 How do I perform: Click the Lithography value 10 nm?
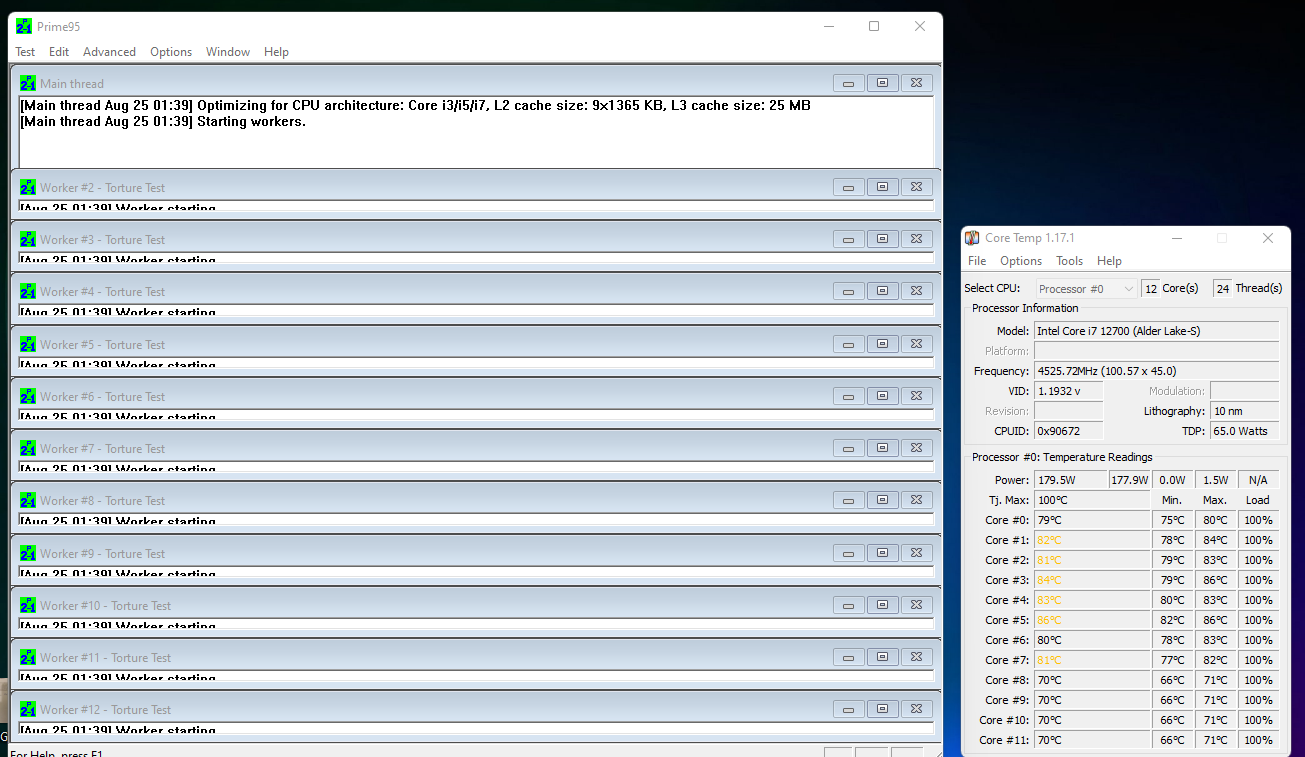[x=1244, y=411]
